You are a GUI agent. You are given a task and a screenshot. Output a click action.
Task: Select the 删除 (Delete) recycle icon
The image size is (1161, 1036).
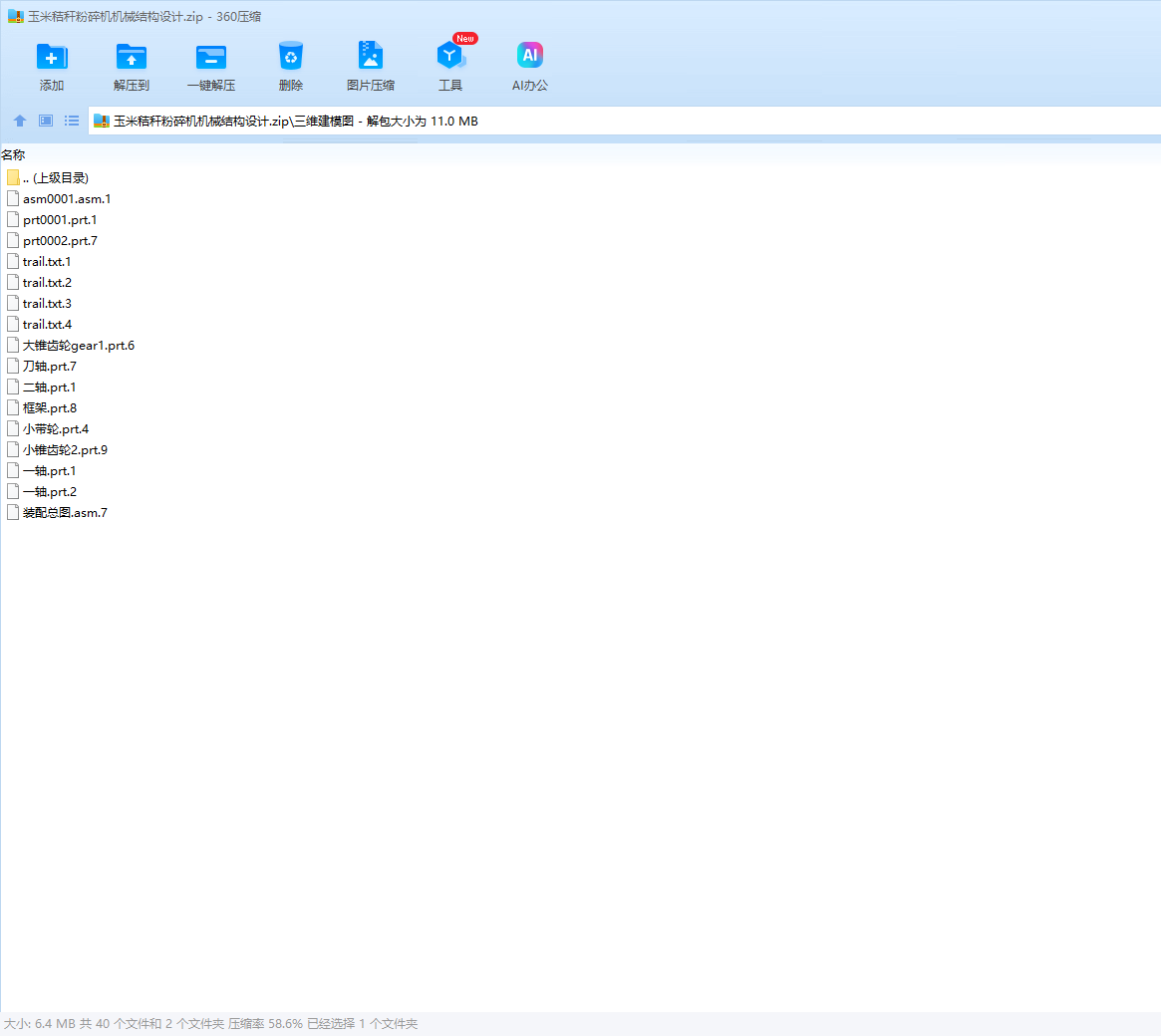[291, 56]
